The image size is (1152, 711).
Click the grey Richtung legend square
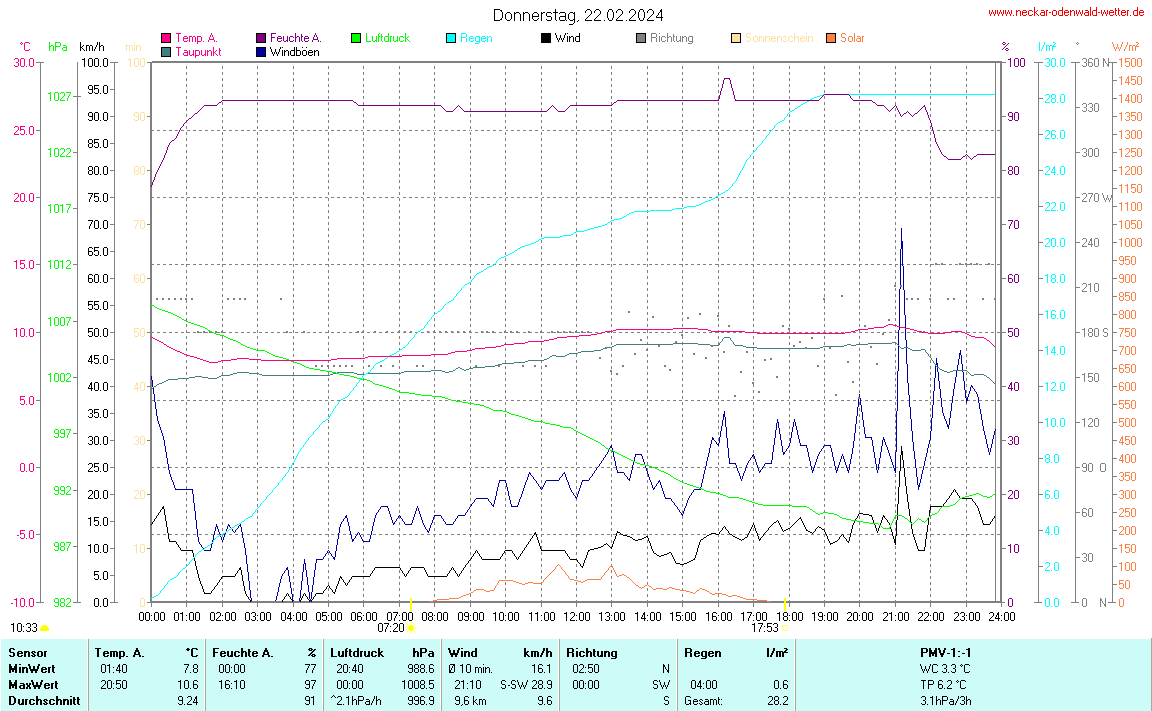[x=641, y=38]
